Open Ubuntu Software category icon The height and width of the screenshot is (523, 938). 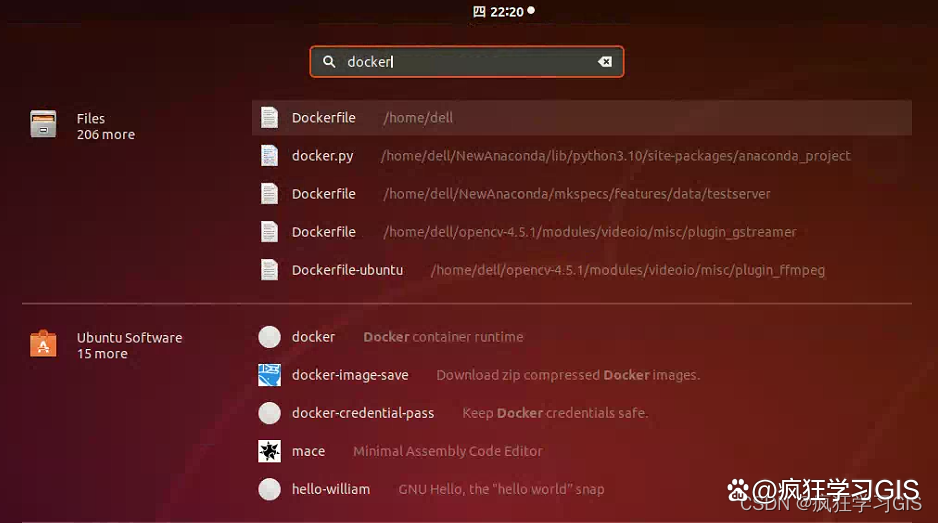(x=43, y=344)
